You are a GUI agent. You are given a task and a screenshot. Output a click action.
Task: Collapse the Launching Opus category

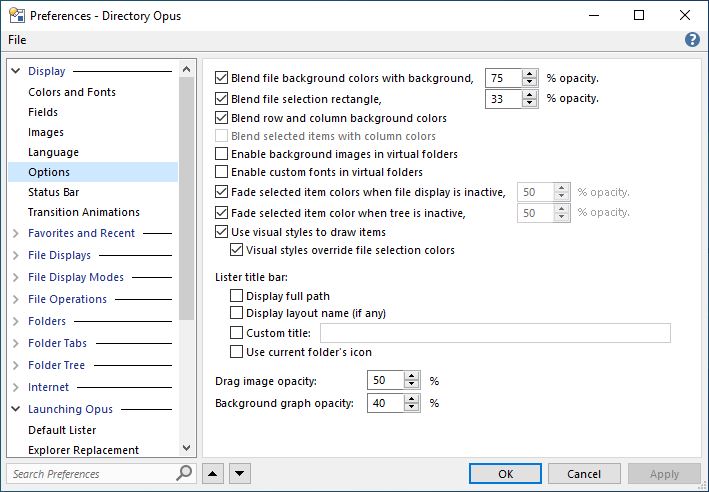click(16, 409)
